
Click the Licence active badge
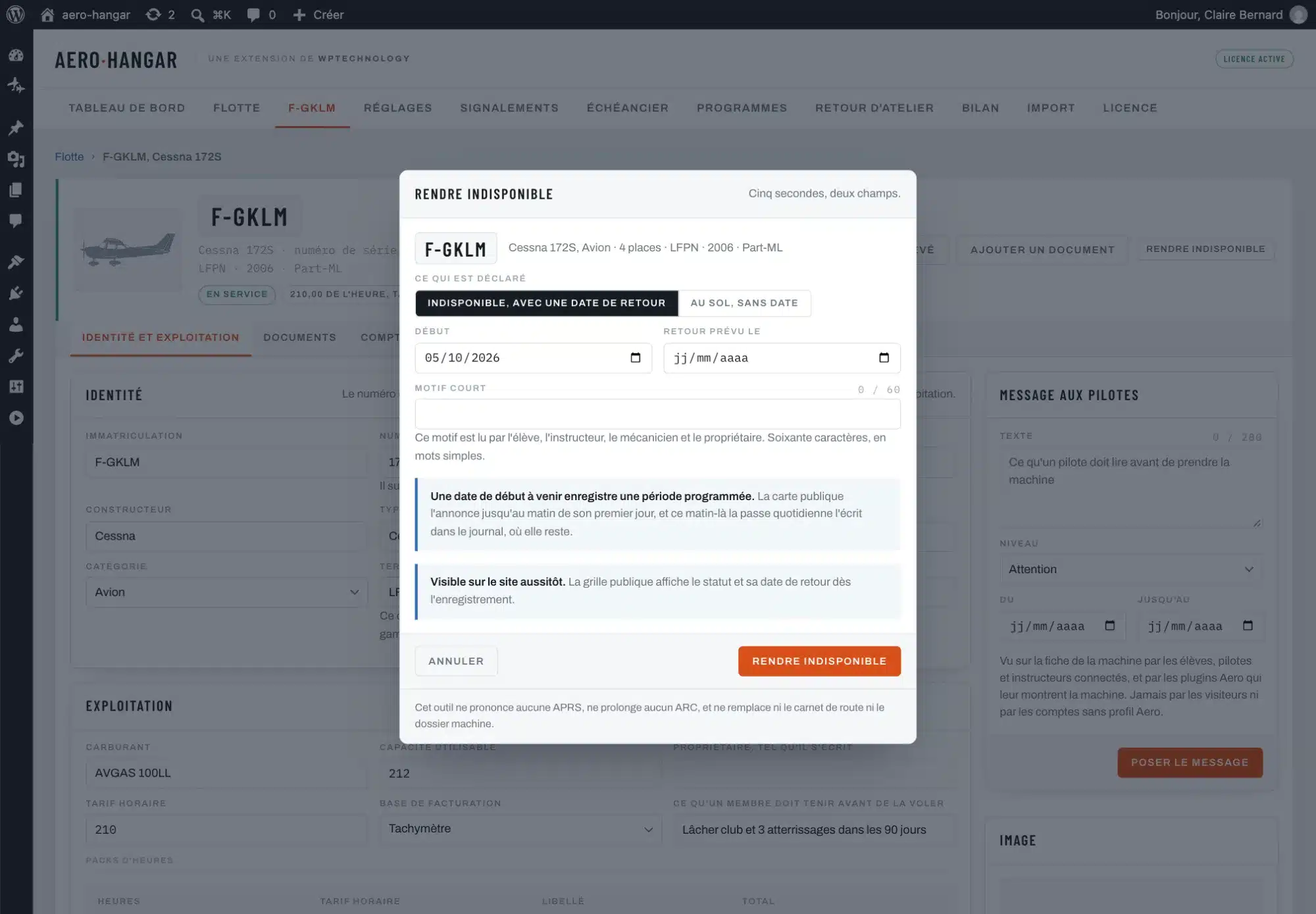pos(1254,59)
